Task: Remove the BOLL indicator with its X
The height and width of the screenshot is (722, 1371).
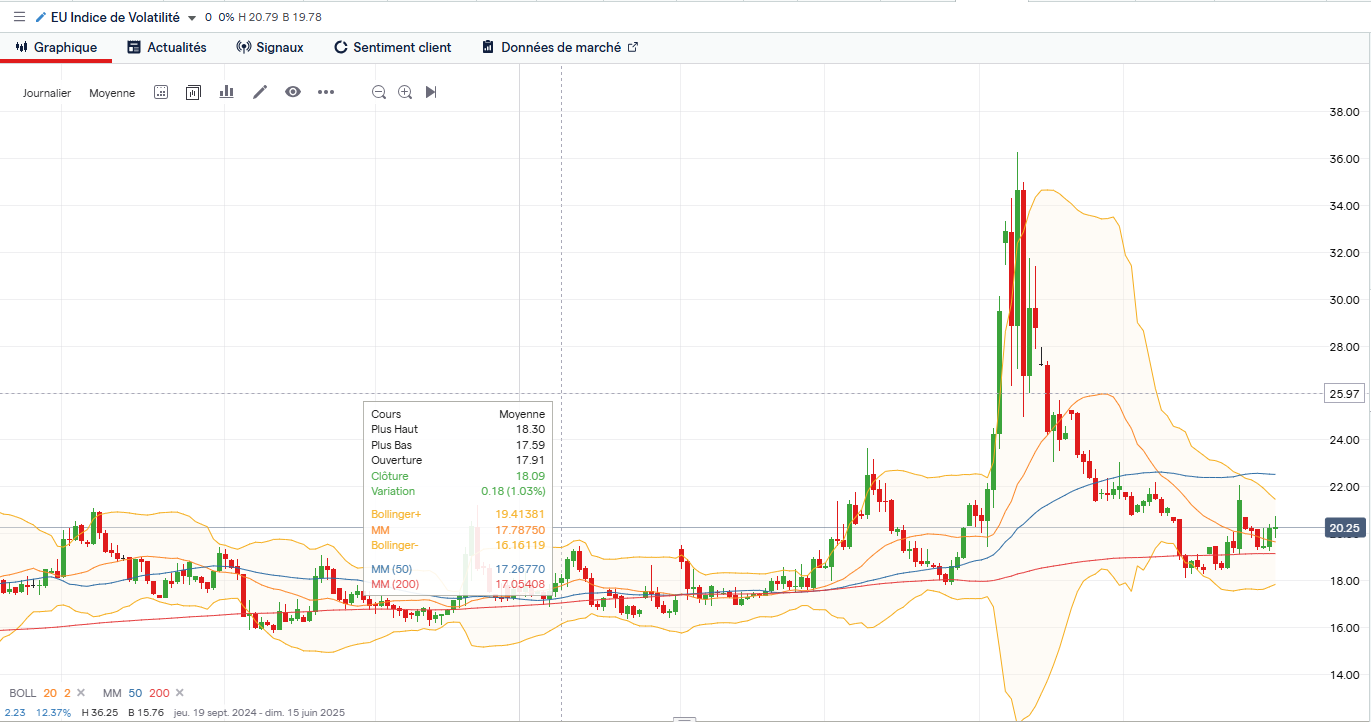Action: coord(81,693)
